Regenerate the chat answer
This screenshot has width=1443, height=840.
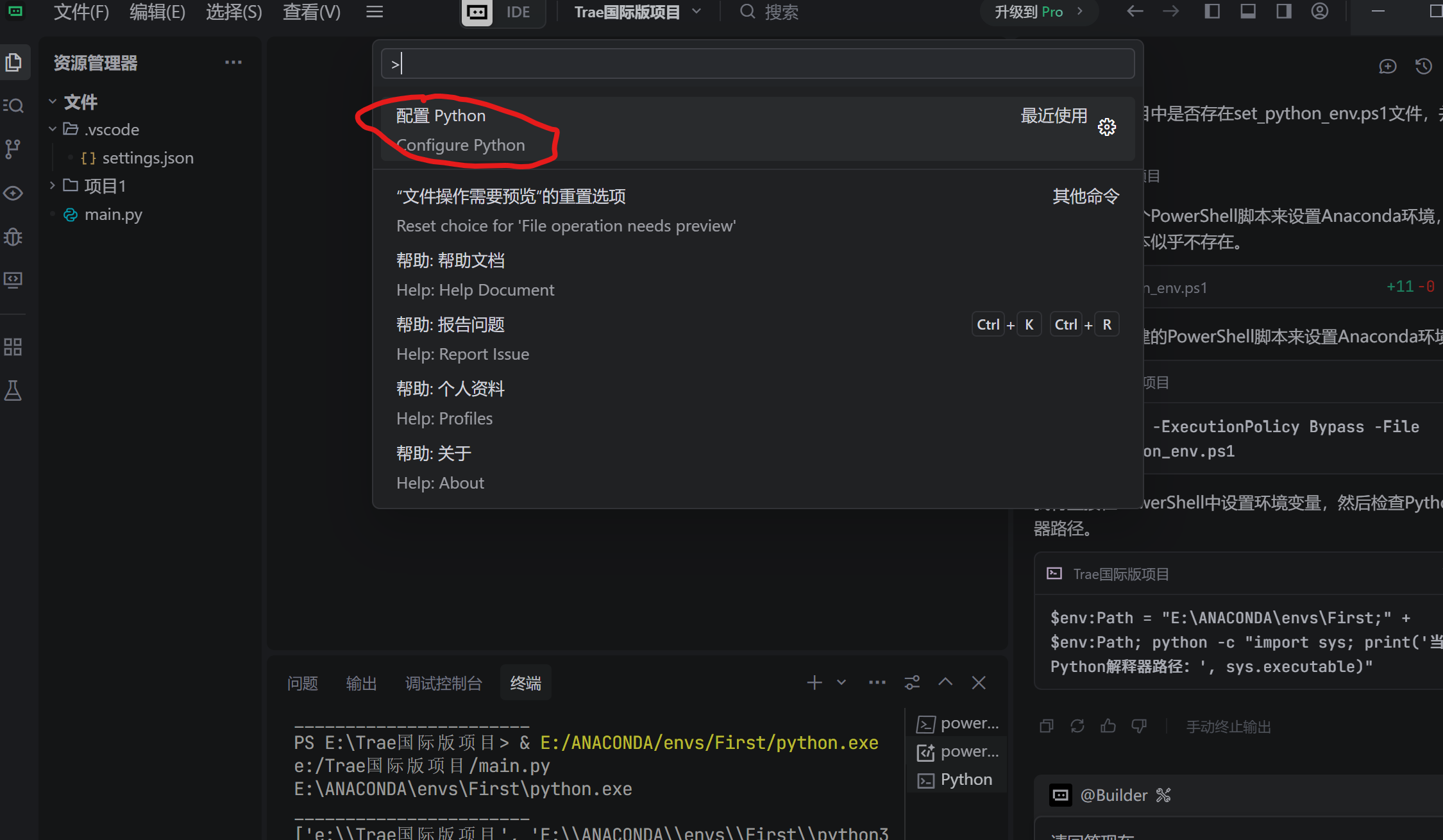coord(1077,725)
